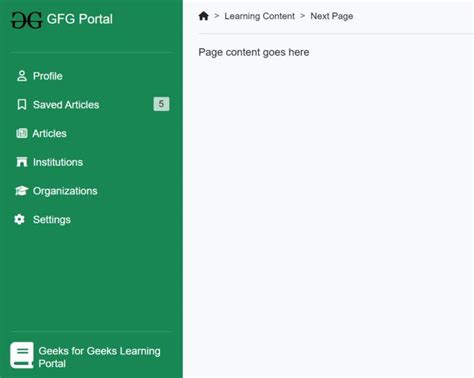Click the Articles newspaper icon

click(22, 133)
